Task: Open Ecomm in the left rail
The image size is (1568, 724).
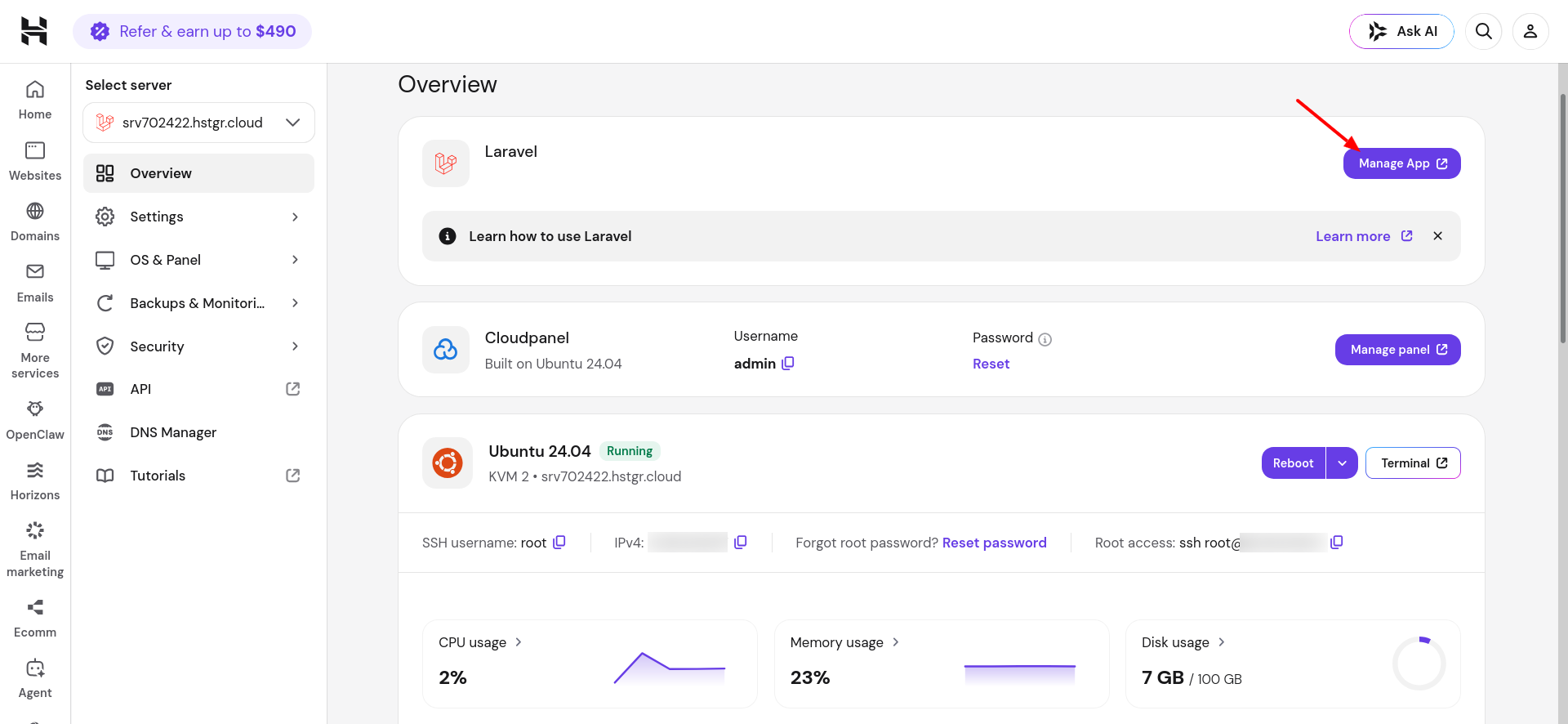Action: 35,619
